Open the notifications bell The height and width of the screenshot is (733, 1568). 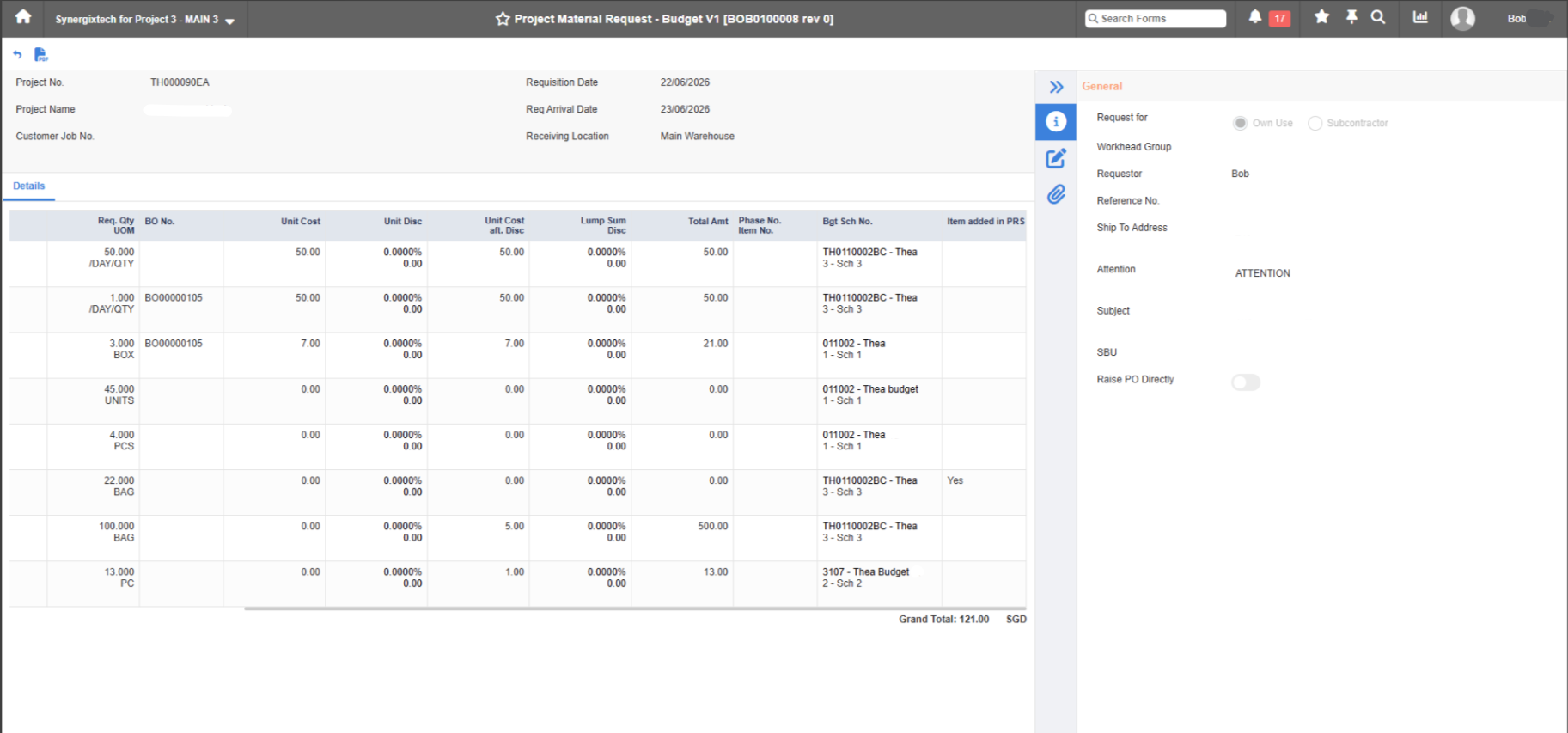pyautogui.click(x=1255, y=17)
